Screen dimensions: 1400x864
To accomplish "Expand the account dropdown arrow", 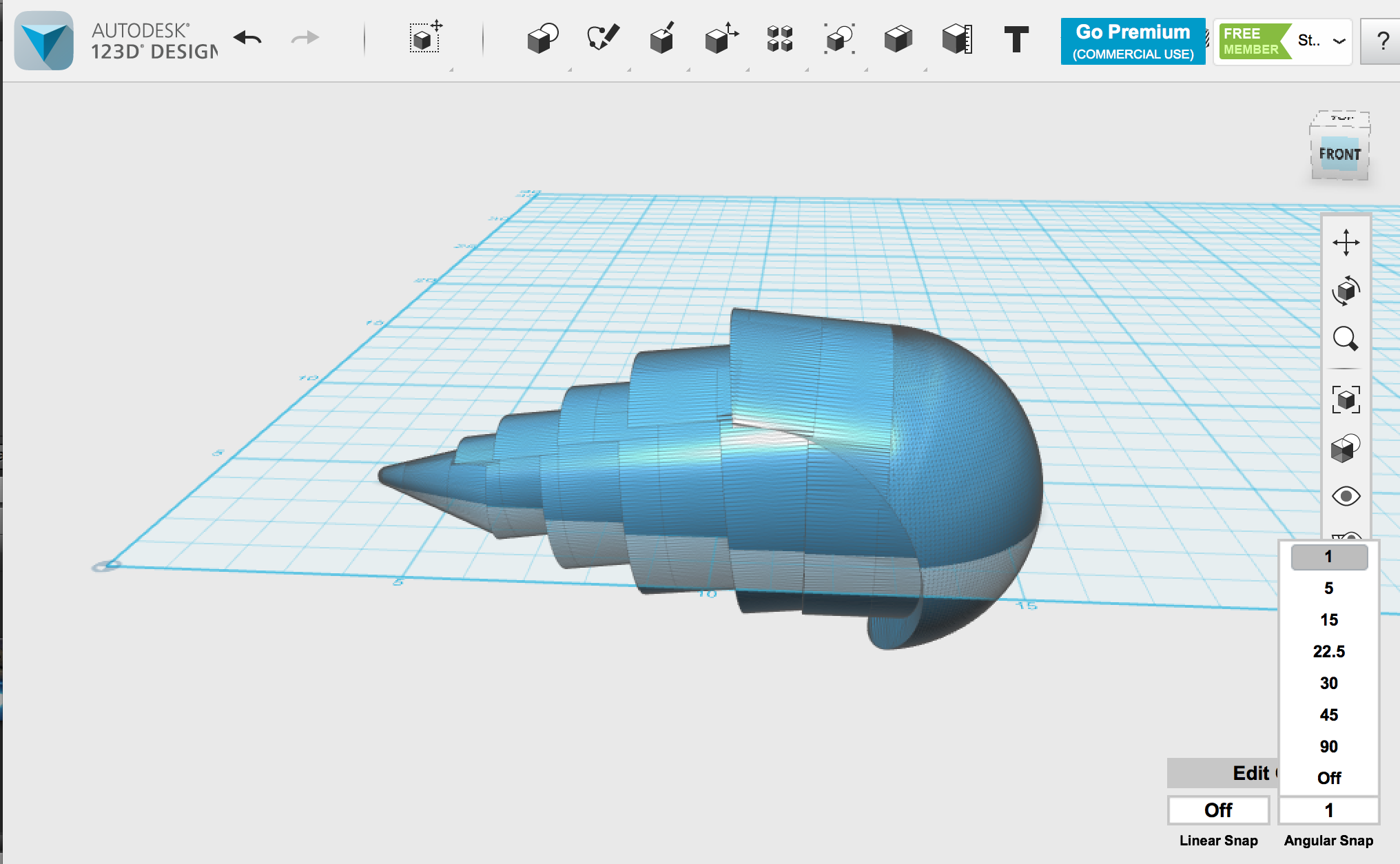I will (1339, 41).
